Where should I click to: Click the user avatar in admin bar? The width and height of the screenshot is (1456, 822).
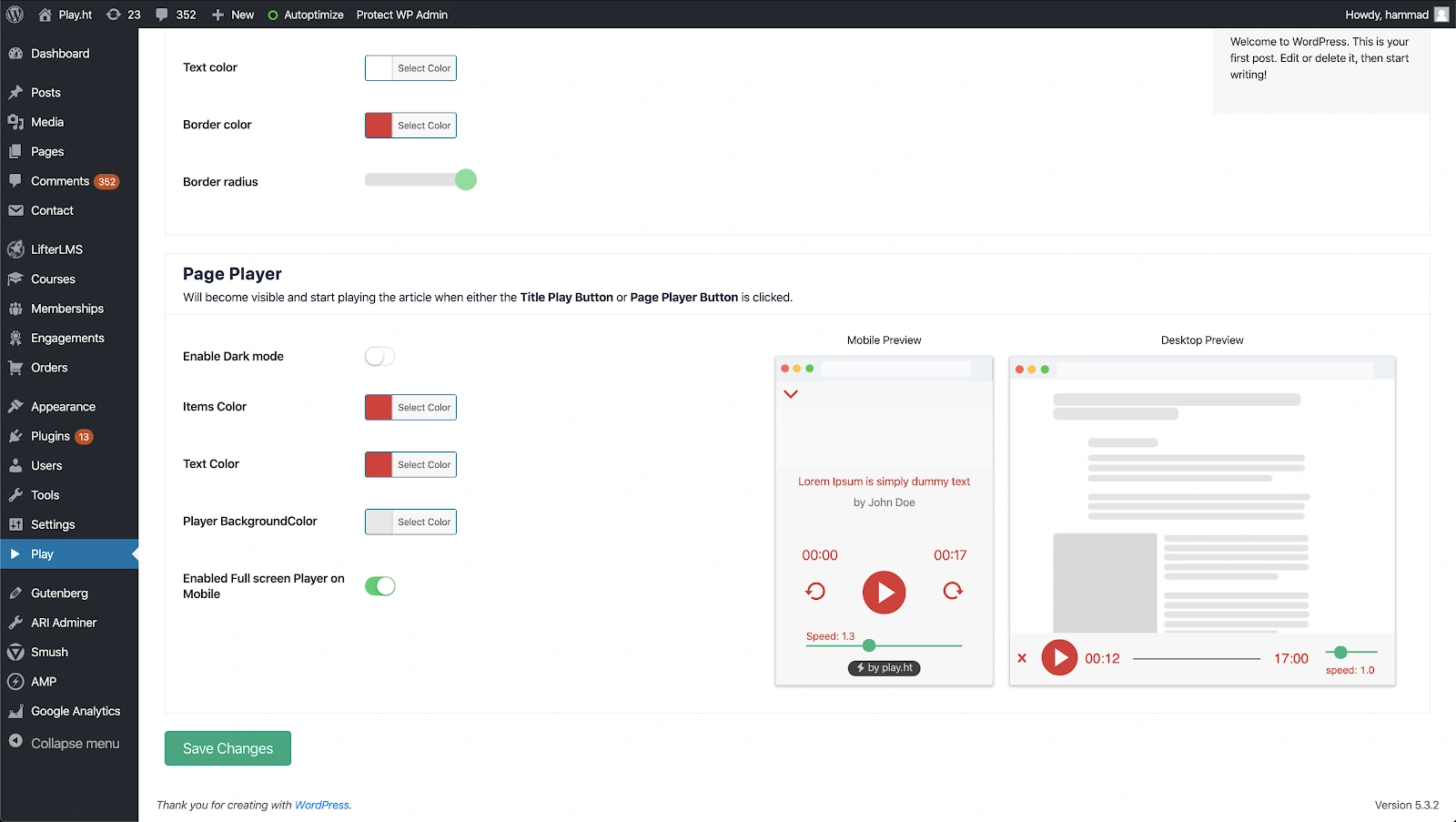click(x=1441, y=15)
